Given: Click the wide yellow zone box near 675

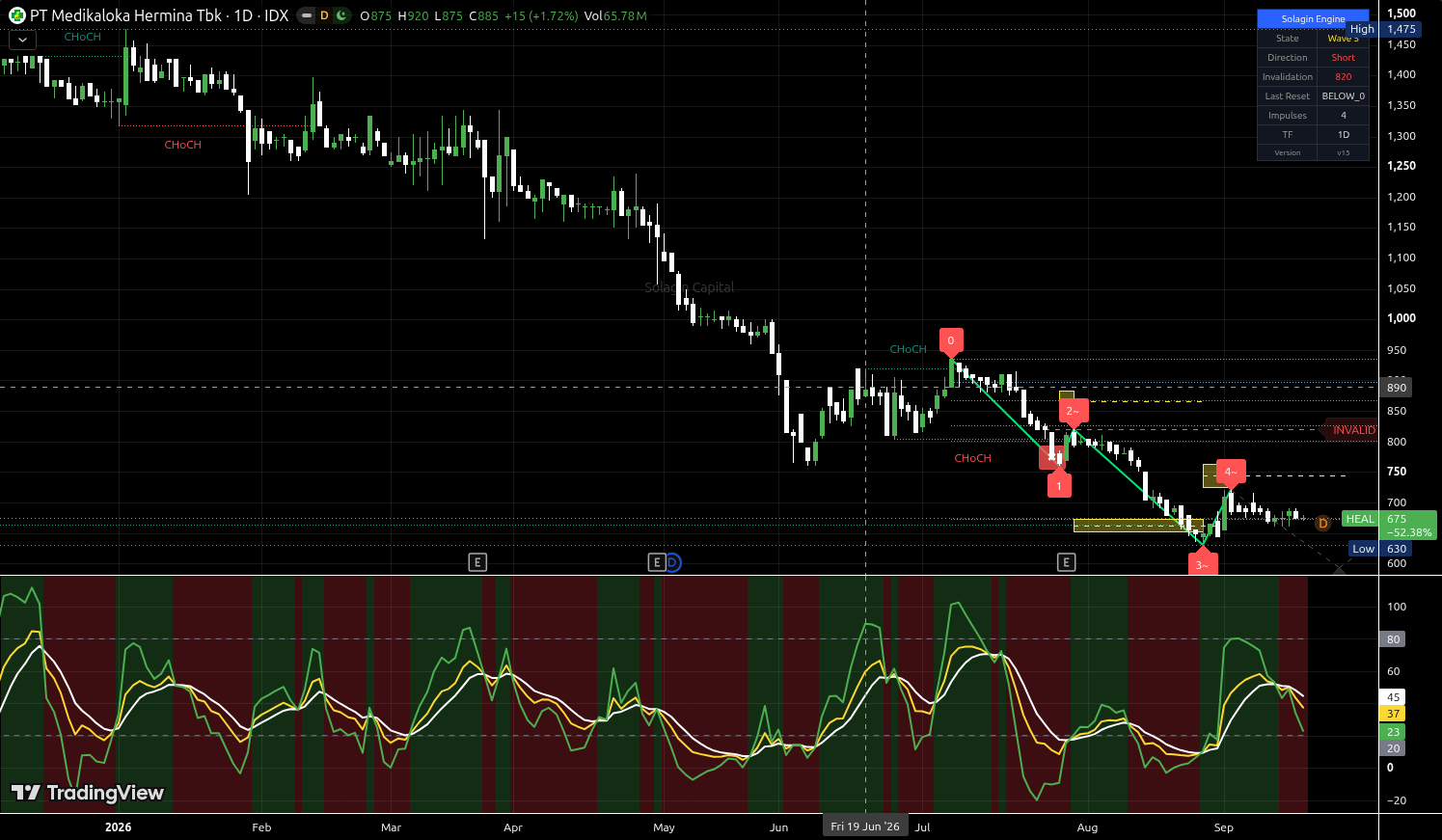Looking at the screenshot, I should (1139, 526).
